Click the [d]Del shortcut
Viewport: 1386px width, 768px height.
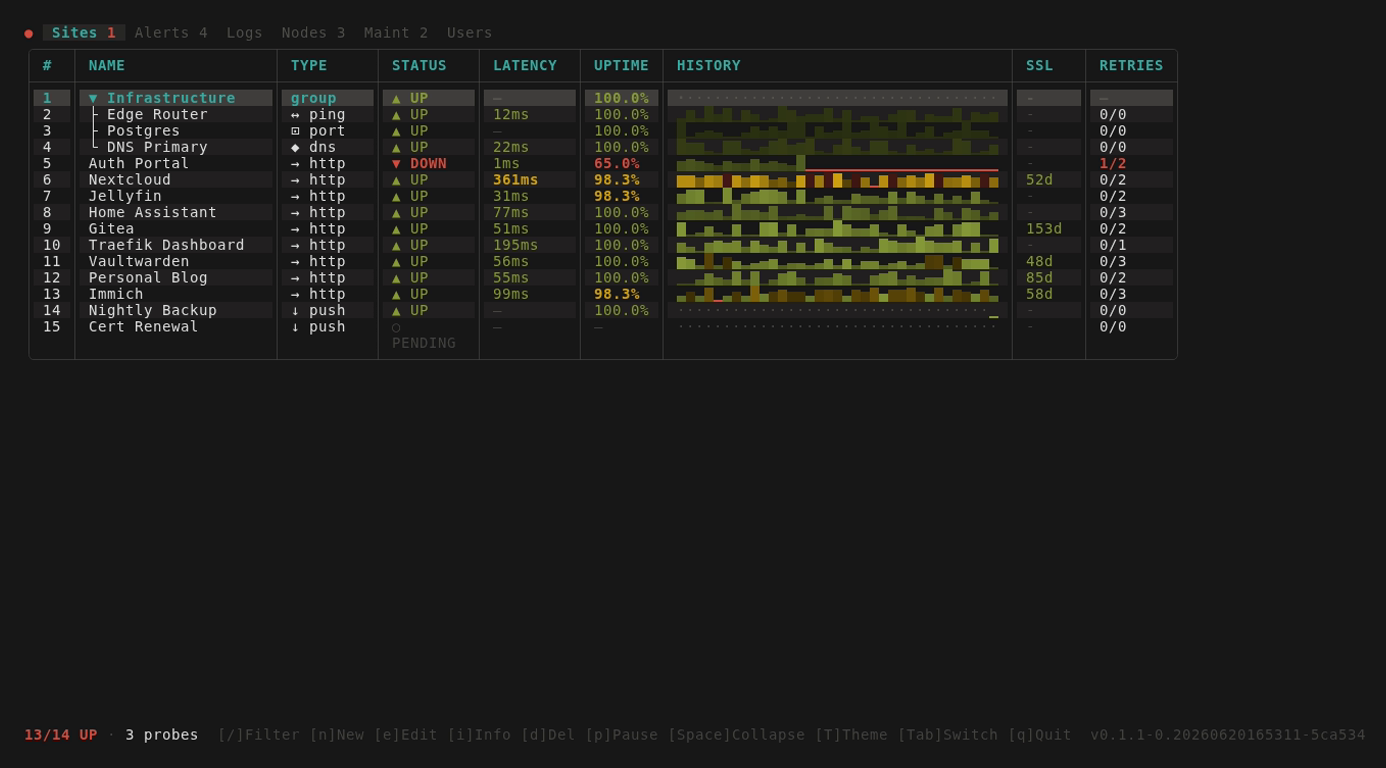[548, 735]
